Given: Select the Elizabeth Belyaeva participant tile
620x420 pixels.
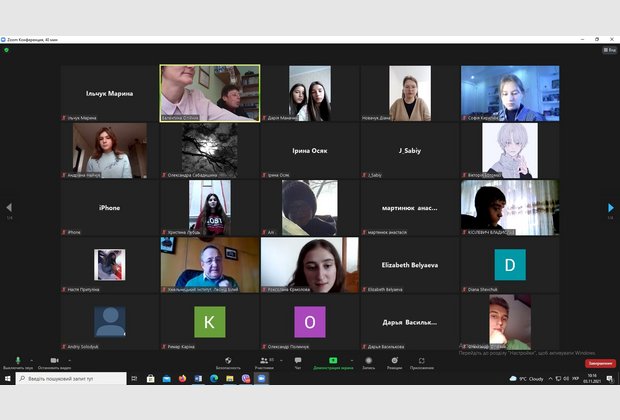Looking at the screenshot, I should (410, 265).
